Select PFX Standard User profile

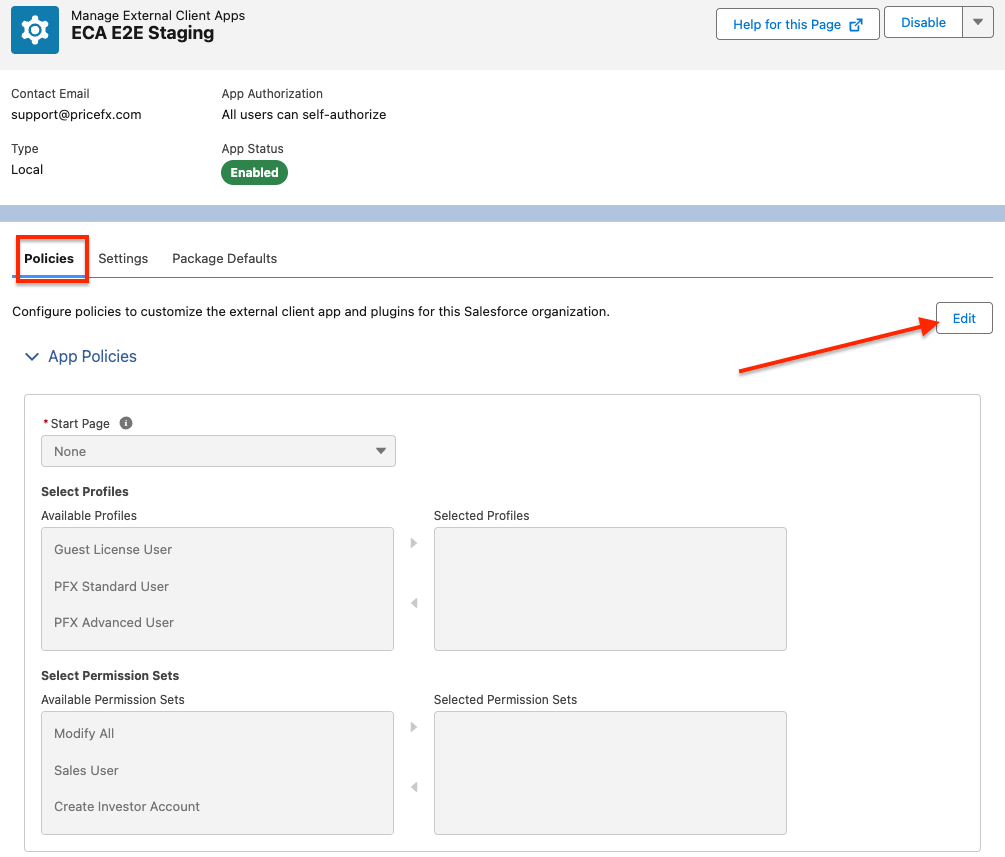111,586
